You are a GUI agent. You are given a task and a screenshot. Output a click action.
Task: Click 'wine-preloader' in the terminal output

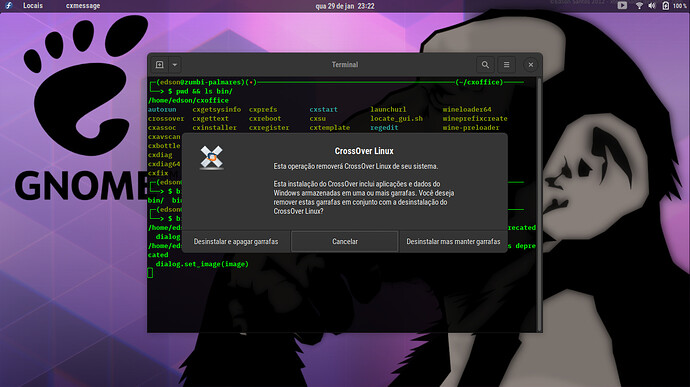471,128
